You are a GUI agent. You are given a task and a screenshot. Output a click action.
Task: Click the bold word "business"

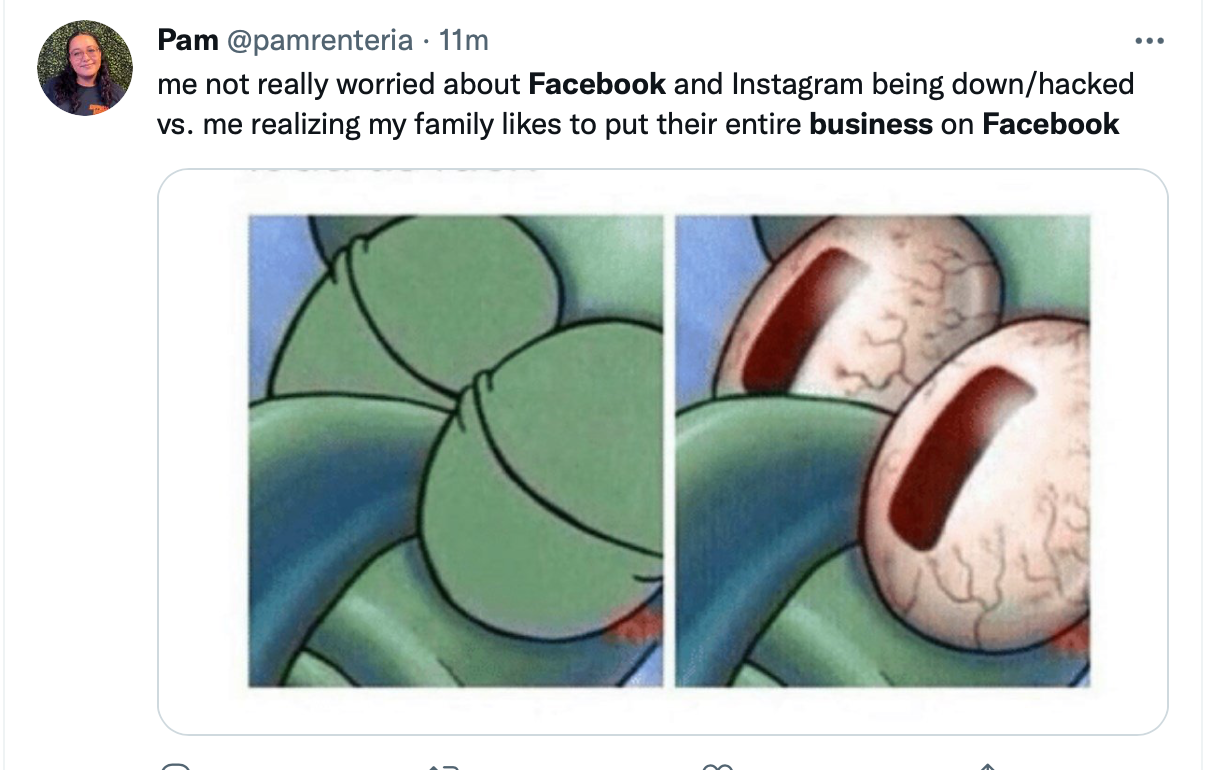pyautogui.click(x=871, y=124)
